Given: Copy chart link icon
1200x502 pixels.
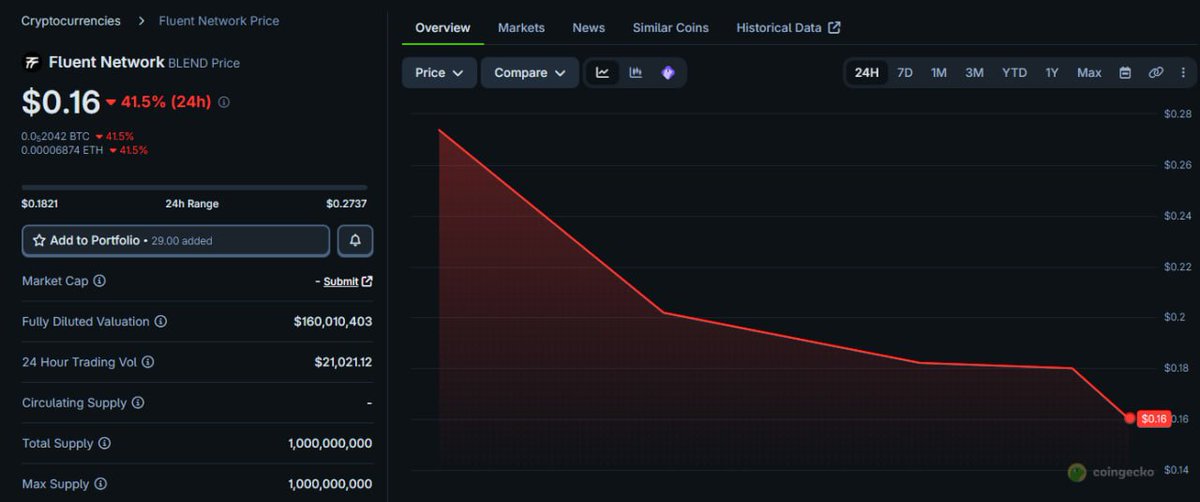Looking at the screenshot, I should 1156,73.
